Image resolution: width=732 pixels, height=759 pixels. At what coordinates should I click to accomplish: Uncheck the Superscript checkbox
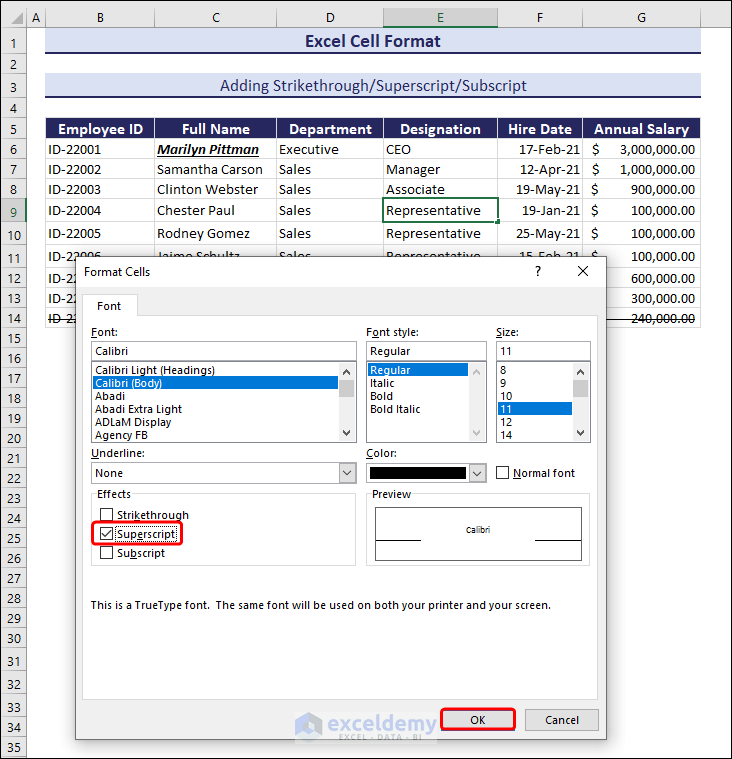(107, 533)
